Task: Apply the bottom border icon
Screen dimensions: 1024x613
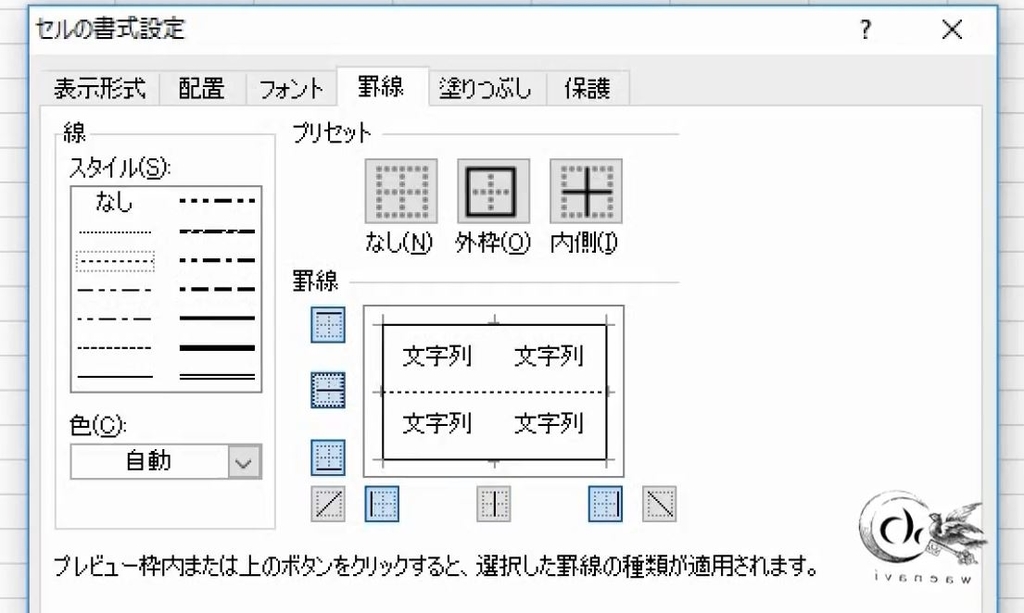Action: (327, 455)
